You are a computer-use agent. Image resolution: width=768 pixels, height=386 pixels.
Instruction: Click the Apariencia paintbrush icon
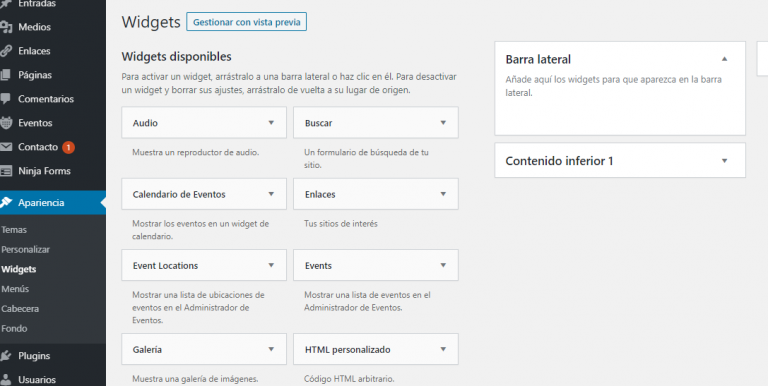tap(5, 203)
